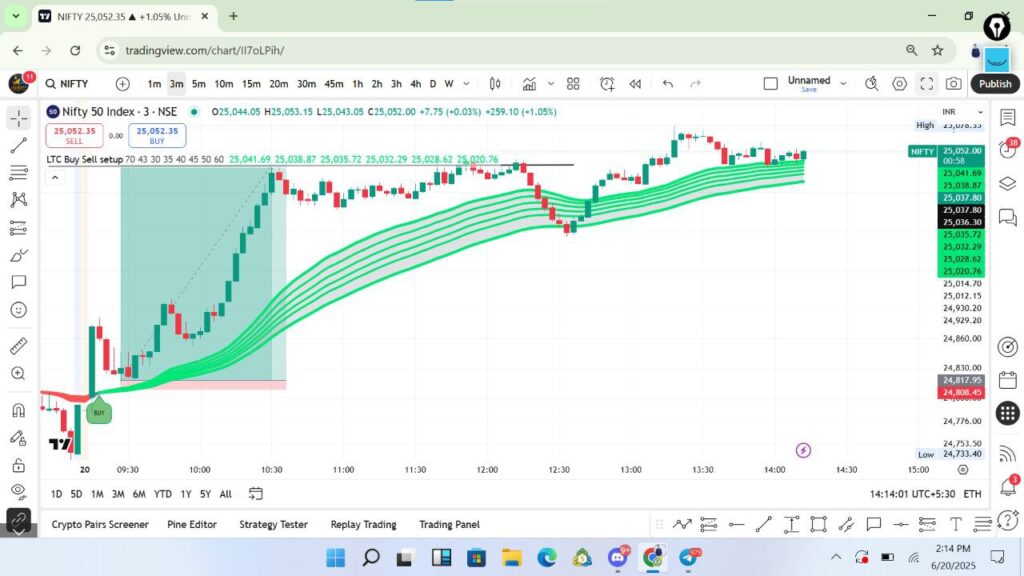Add a symbol to compare

tap(122, 84)
